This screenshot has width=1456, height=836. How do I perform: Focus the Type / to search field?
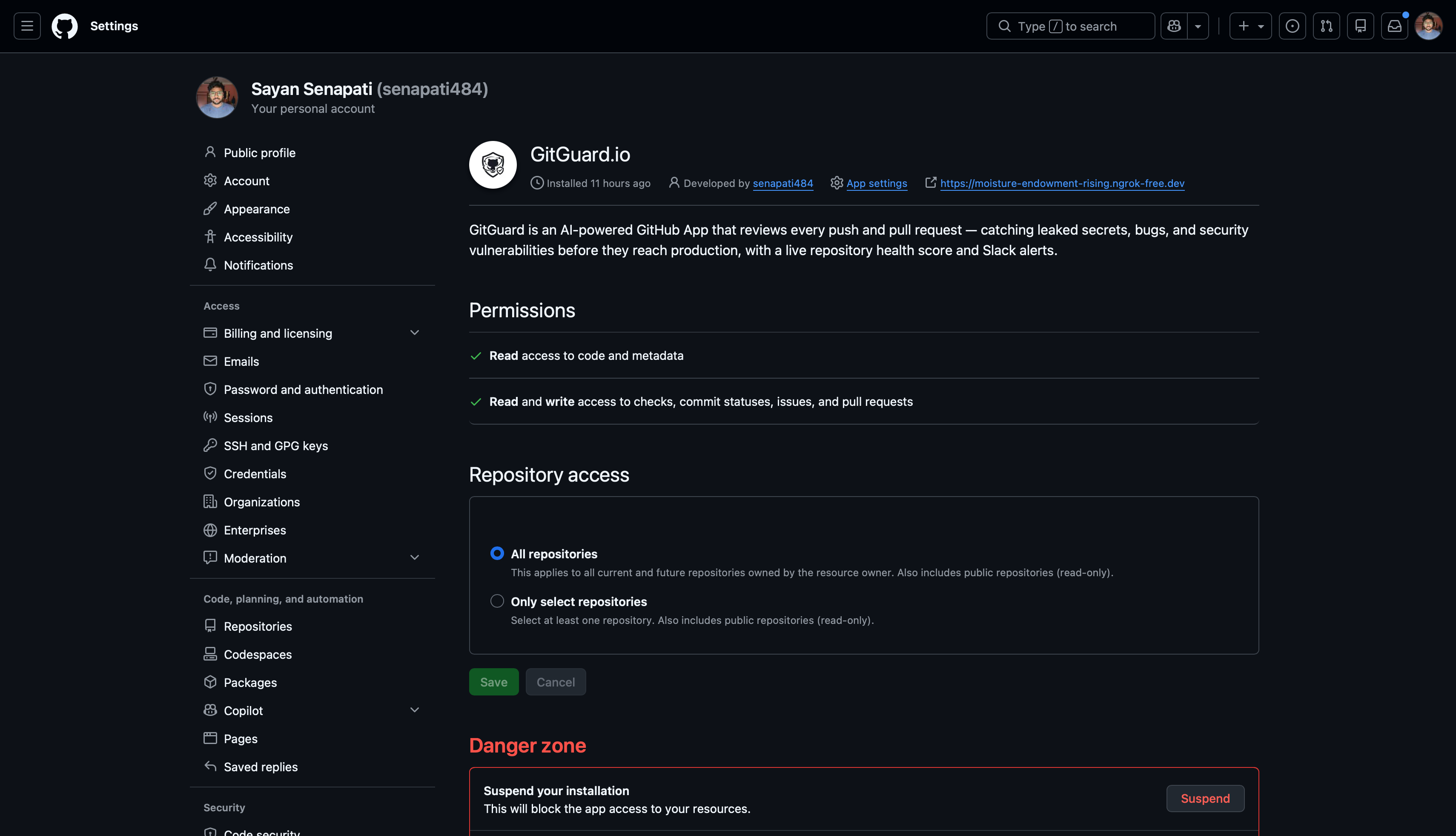[1070, 26]
